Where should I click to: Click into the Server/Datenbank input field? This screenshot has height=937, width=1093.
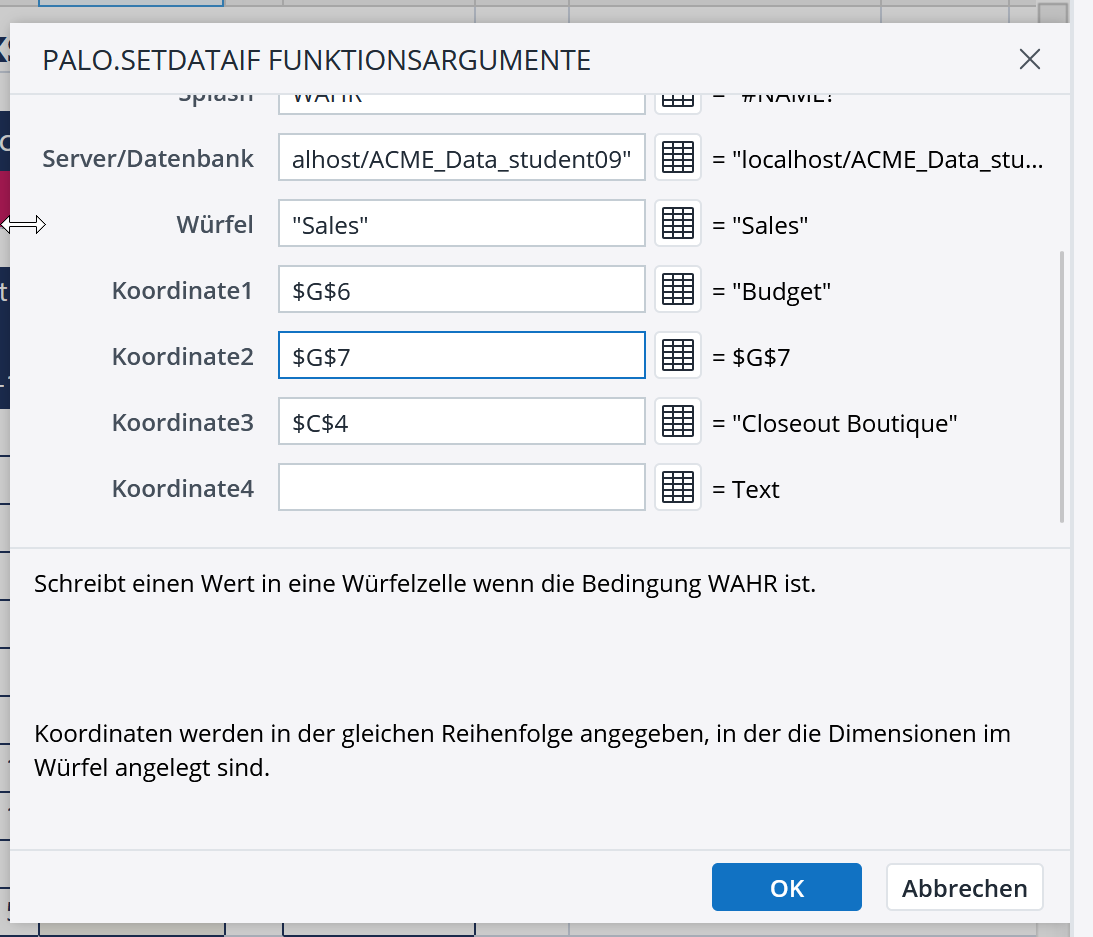point(461,158)
